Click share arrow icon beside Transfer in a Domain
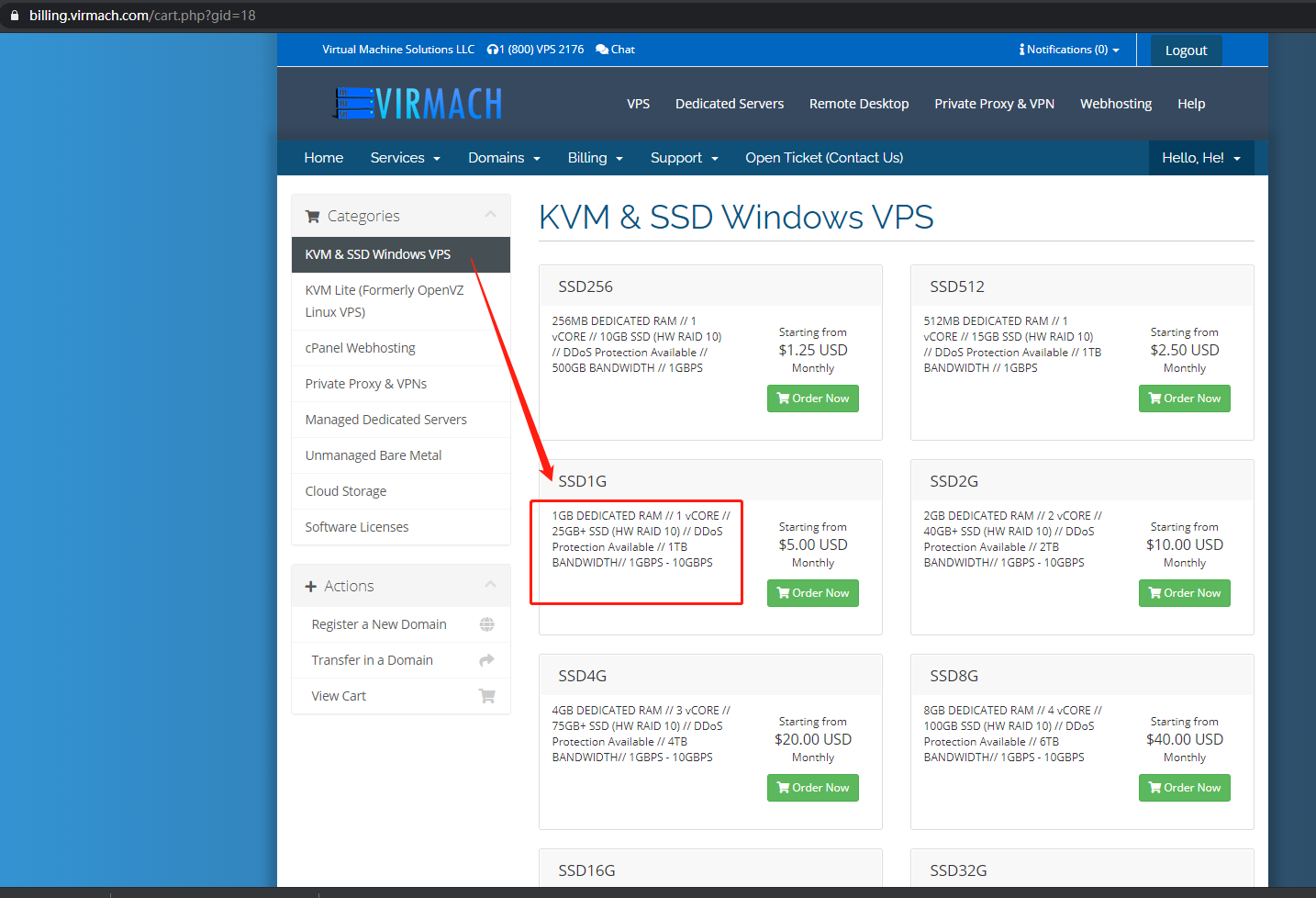 [x=487, y=660]
